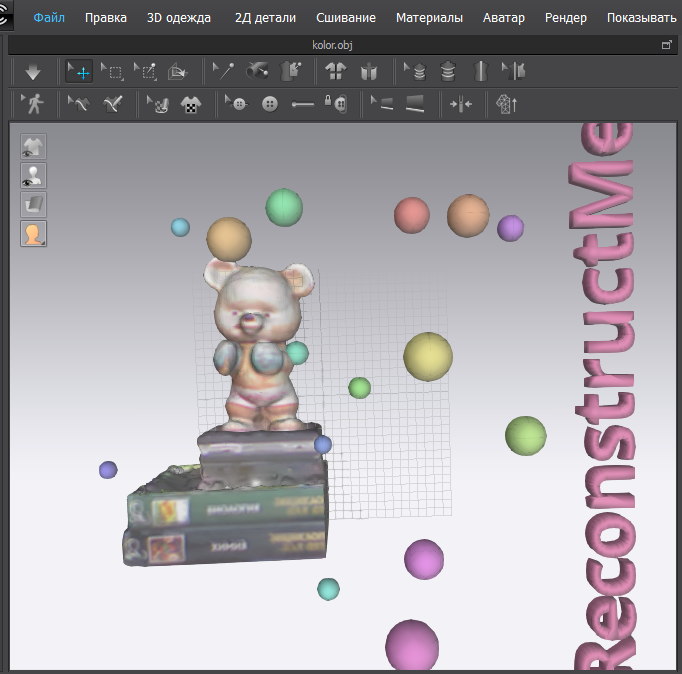Image resolution: width=682 pixels, height=674 pixels.
Task: Click the Reset 3D Arrangement shirt icon
Action: [337, 71]
